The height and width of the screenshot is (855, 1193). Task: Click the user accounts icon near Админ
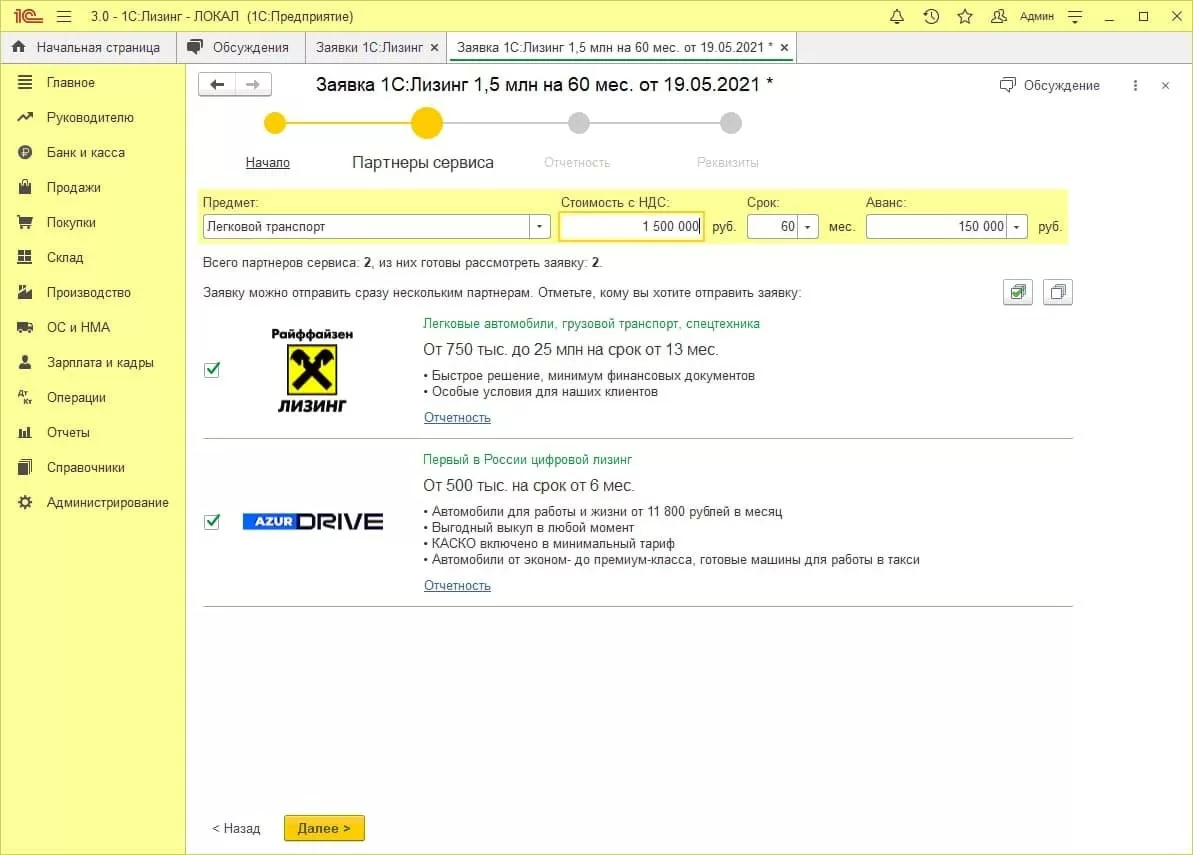point(999,16)
